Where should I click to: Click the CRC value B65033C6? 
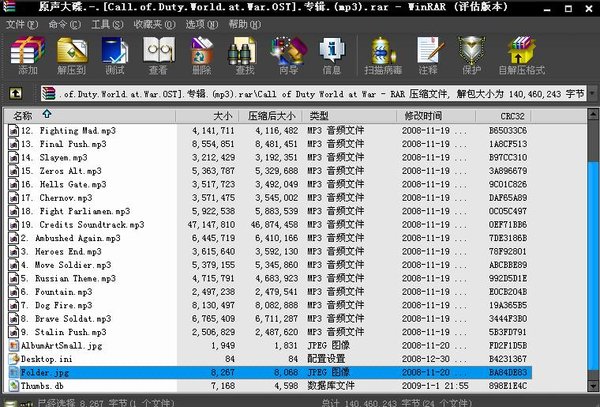point(508,131)
